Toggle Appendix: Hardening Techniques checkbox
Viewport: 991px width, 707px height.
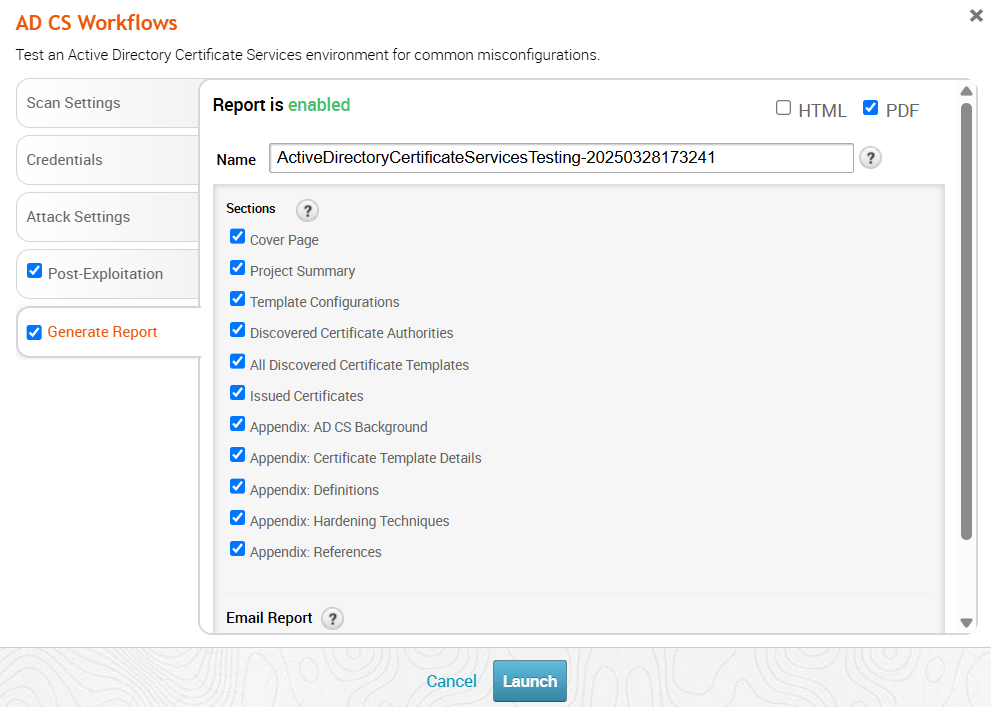tap(237, 518)
